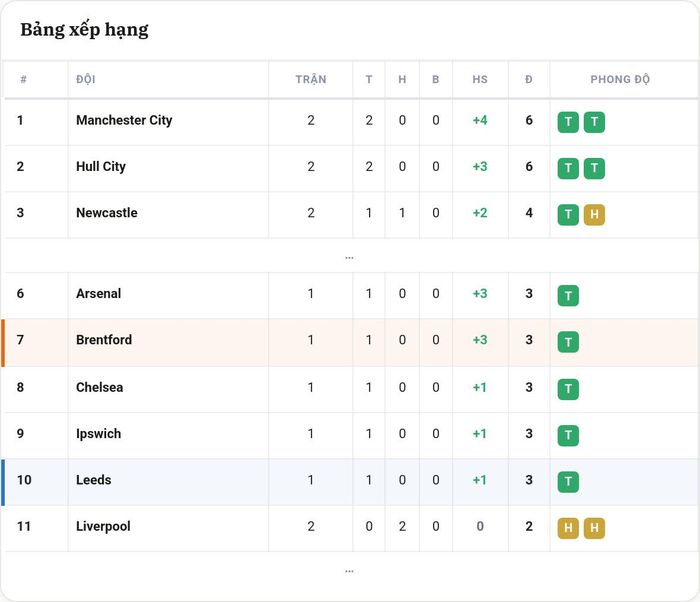700x602 pixels.
Task: Open the Manchester City team link
Action: tap(124, 120)
